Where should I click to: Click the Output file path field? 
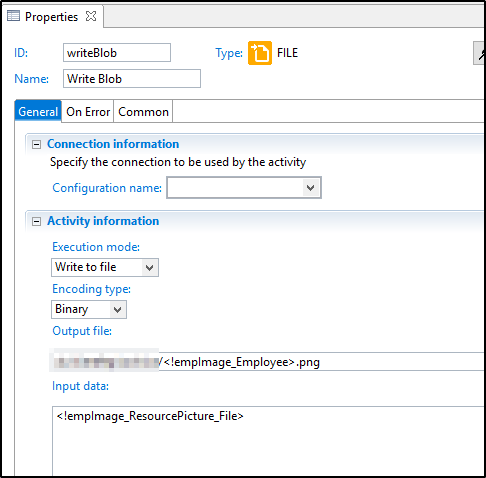[268, 362]
